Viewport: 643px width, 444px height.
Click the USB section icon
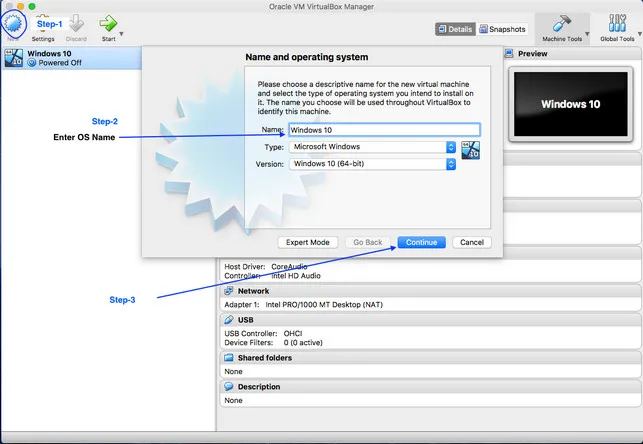click(x=228, y=320)
